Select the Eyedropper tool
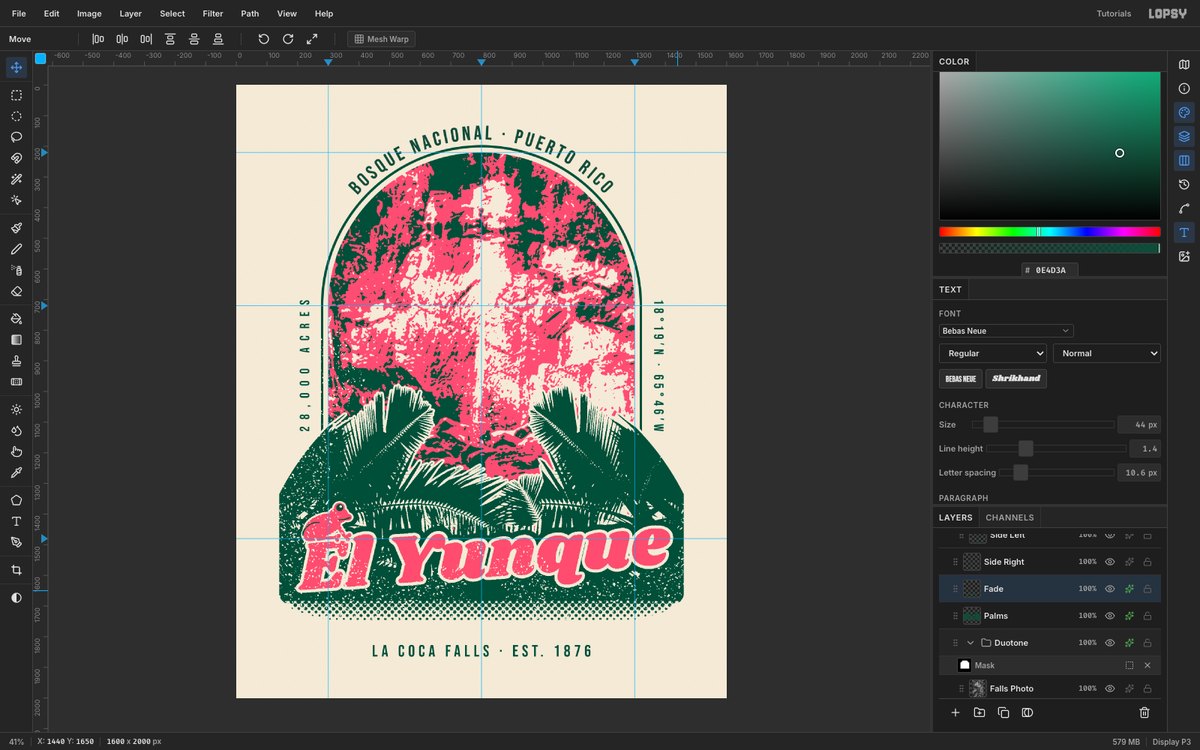The height and width of the screenshot is (750, 1200). click(x=16, y=472)
